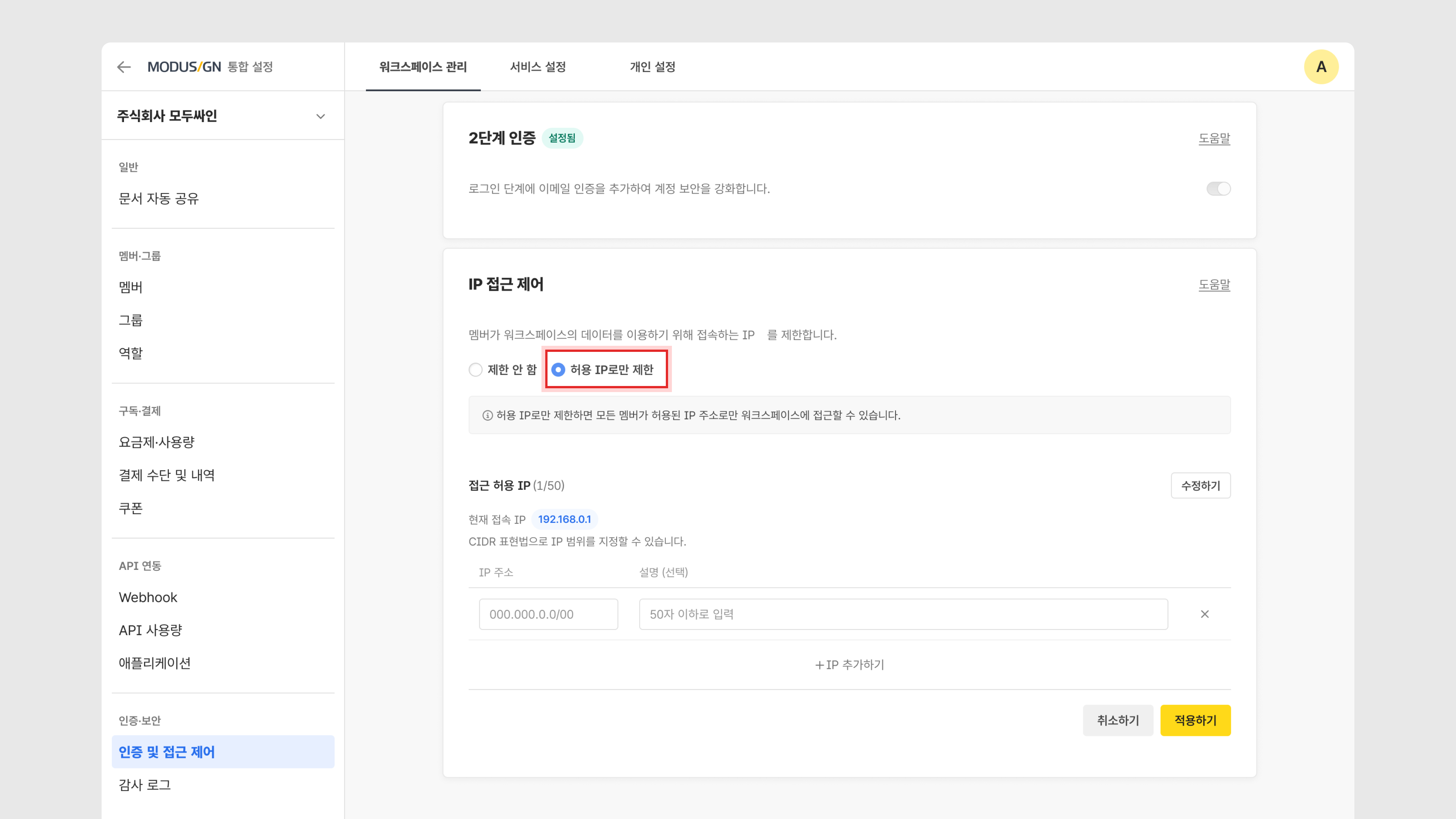1456x819 pixels.
Task: Open the 감사 로그 sidebar item
Action: tap(145, 784)
